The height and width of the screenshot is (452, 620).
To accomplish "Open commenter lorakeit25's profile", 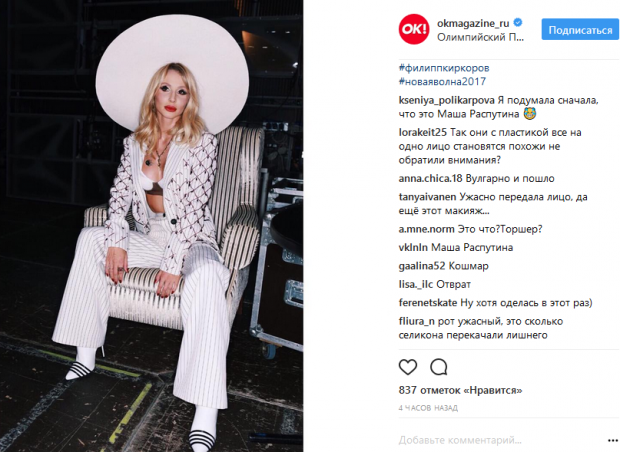I will [423, 132].
